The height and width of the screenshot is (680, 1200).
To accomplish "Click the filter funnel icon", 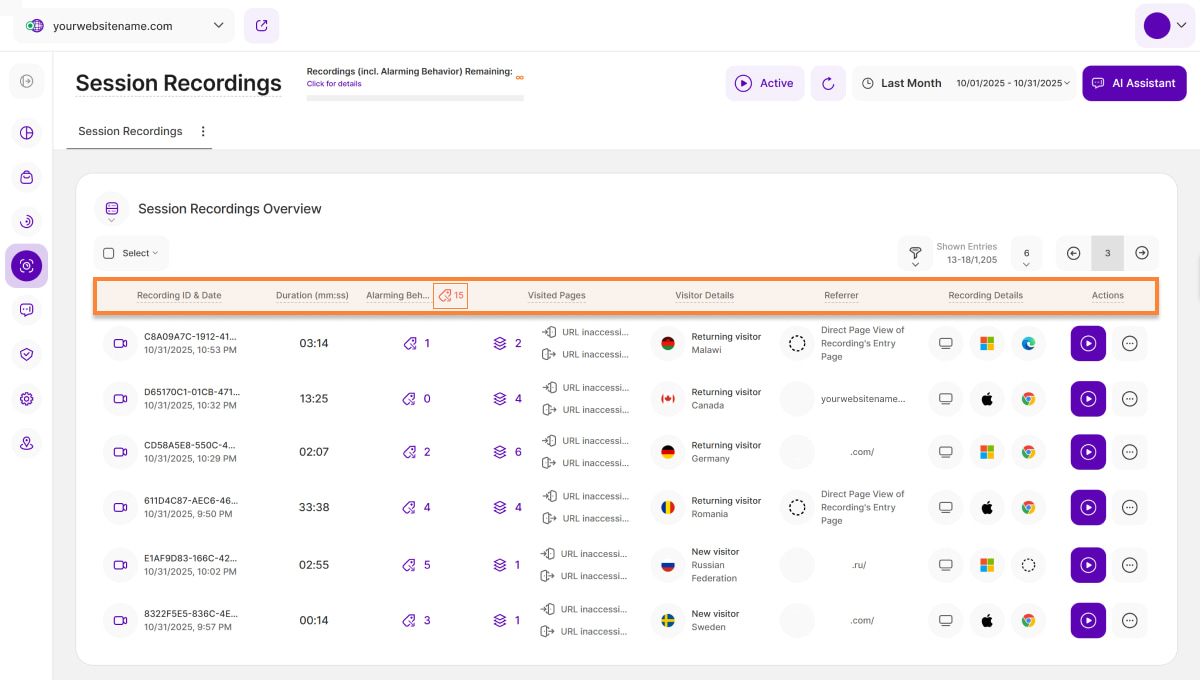I will pyautogui.click(x=914, y=254).
